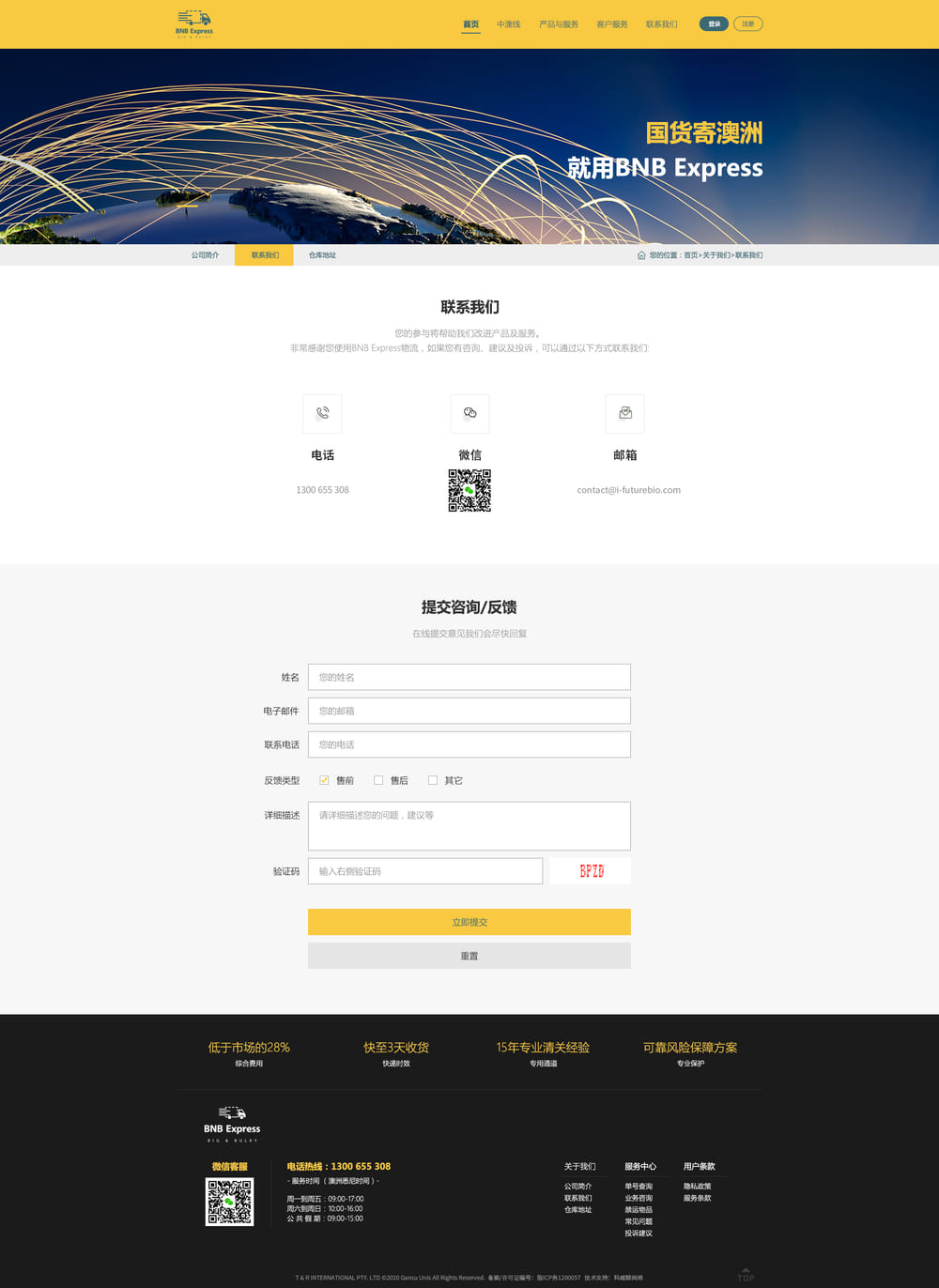Focus the 详细描述 description text area
Image resolution: width=939 pixels, height=1288 pixels.
469,826
